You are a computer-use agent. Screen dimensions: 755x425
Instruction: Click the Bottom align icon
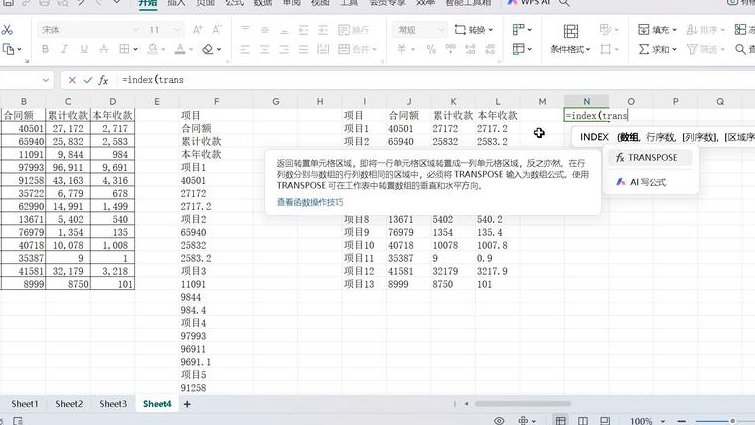tap(284, 30)
